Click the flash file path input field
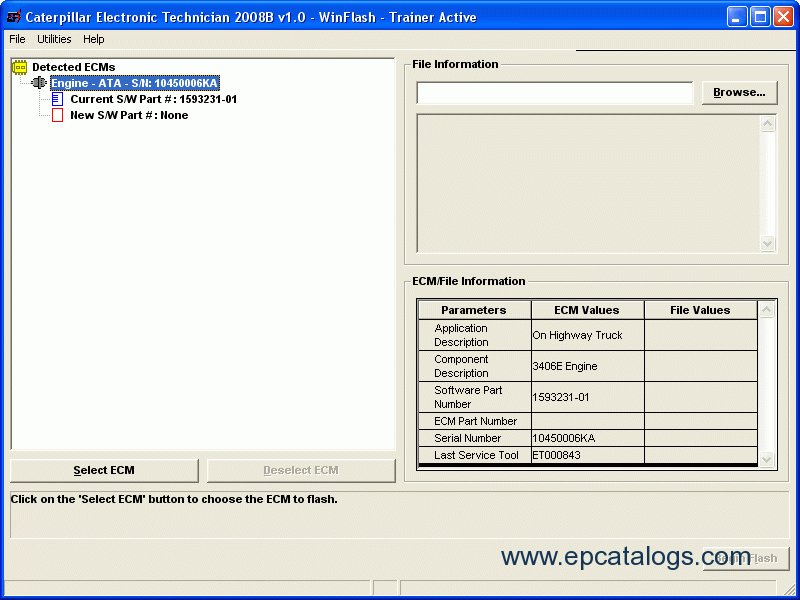 (554, 93)
